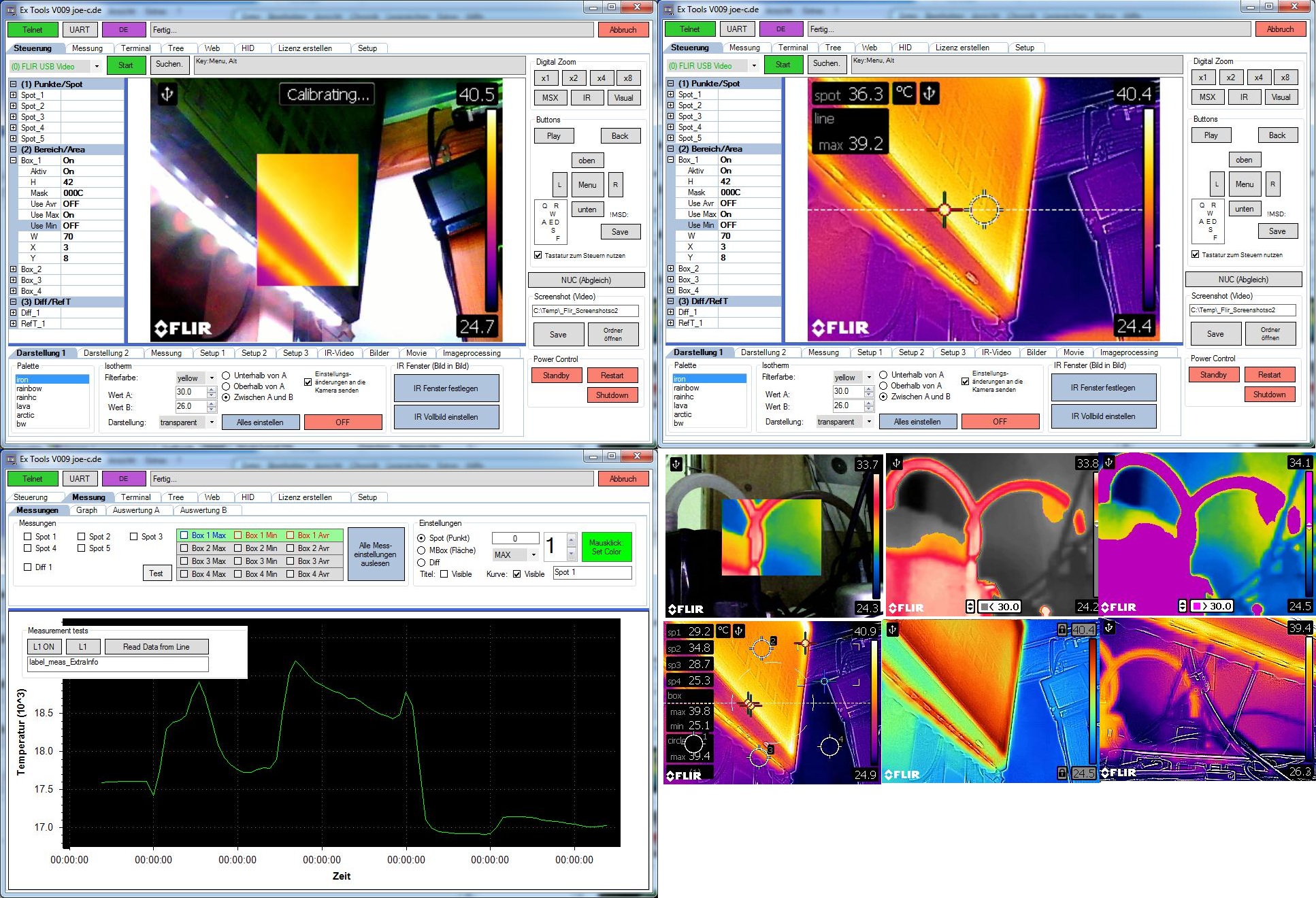This screenshot has width=1316, height=898.
Task: Select the MBox (Fläche) radio button
Action: (422, 550)
